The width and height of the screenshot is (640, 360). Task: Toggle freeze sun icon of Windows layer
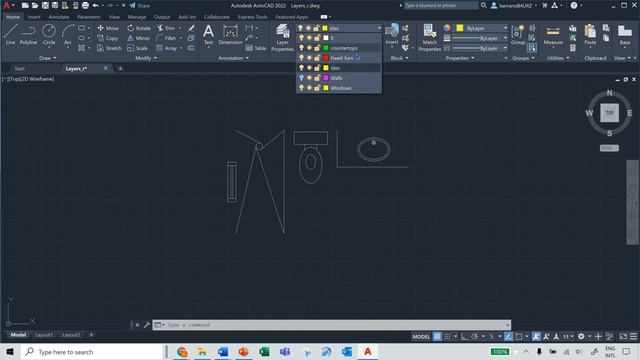tap(309, 88)
